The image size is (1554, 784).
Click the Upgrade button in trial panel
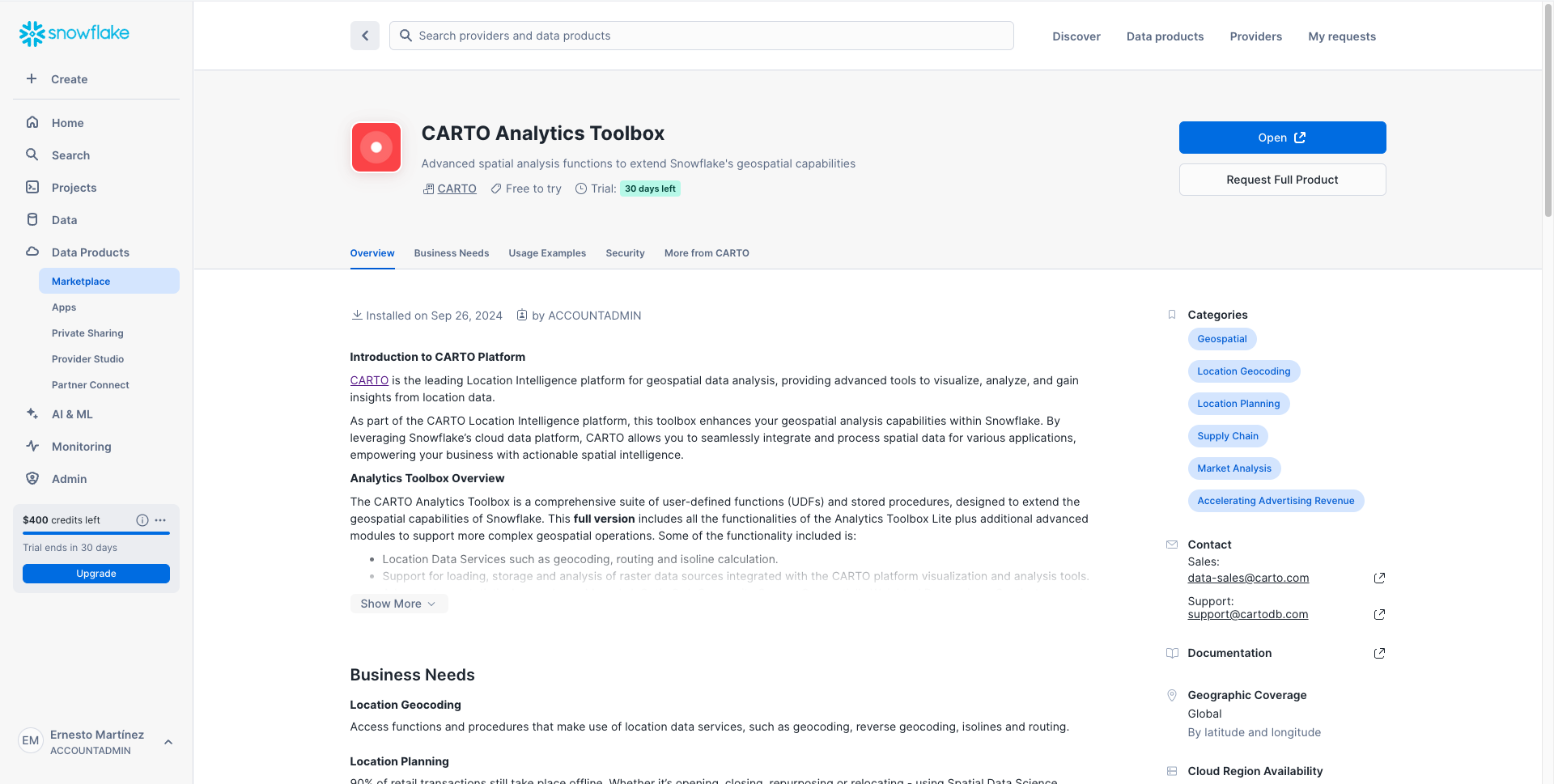(96, 574)
